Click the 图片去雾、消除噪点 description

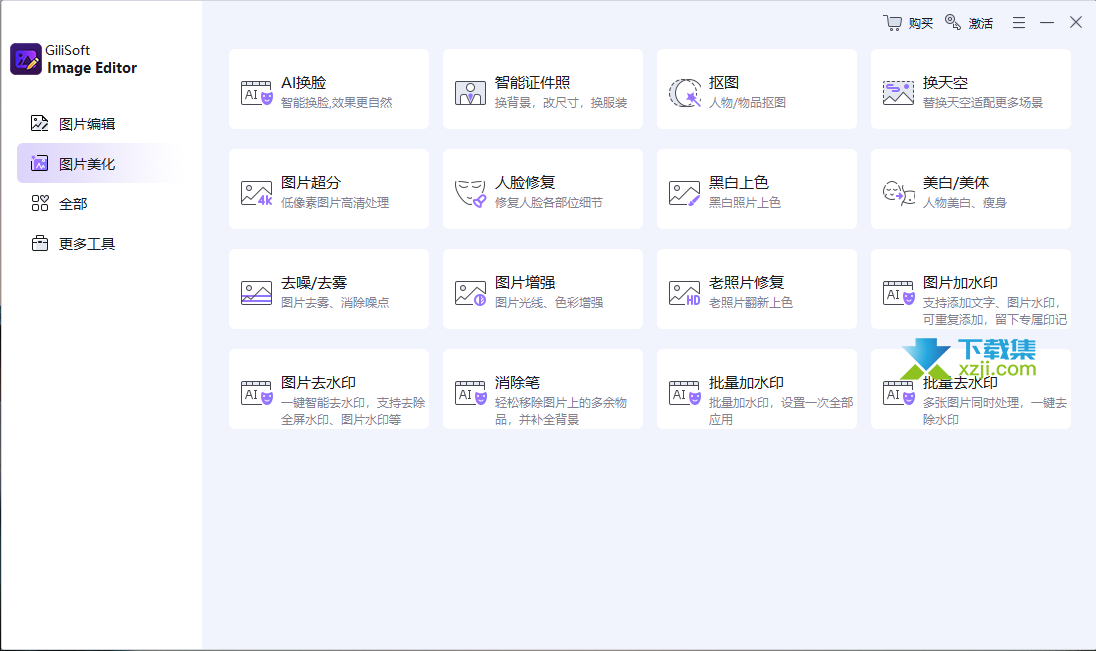335,303
